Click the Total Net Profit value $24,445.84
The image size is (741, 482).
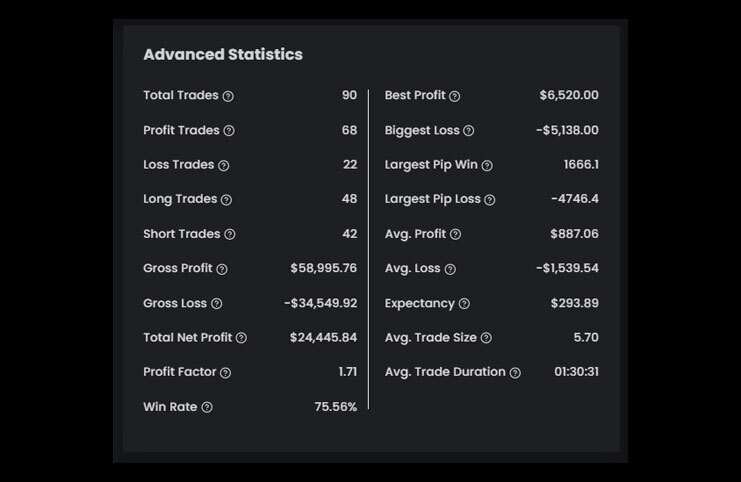(323, 338)
